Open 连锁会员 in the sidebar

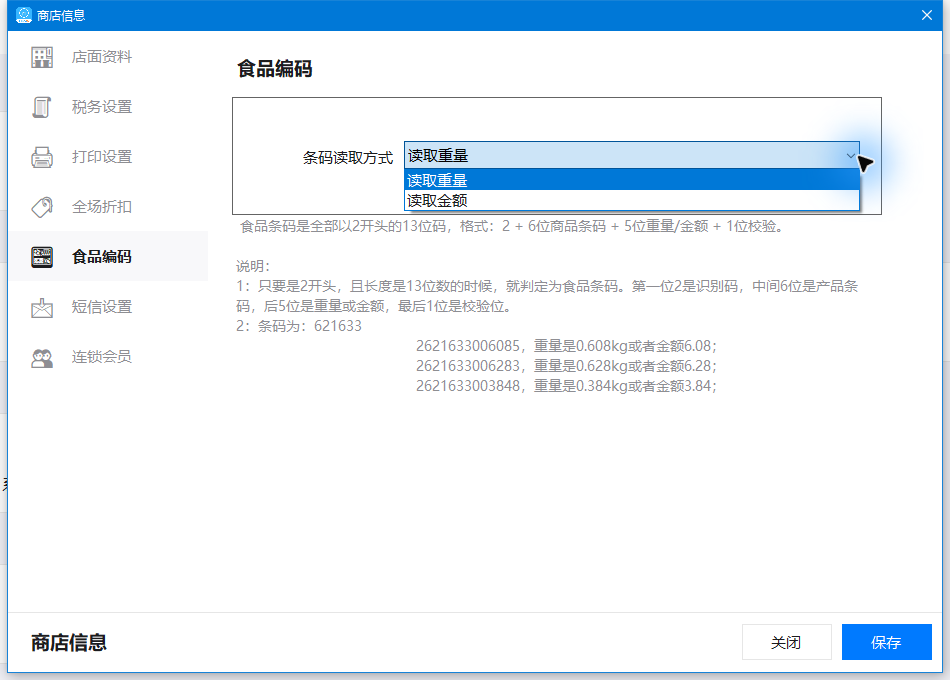coord(108,358)
